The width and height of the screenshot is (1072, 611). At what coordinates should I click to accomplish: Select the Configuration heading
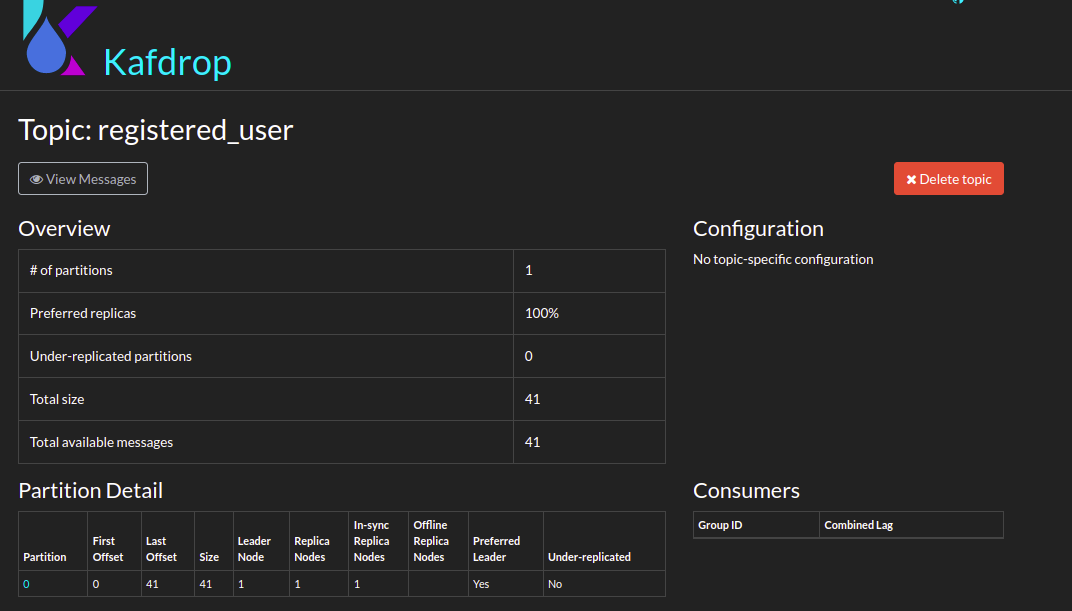click(758, 228)
